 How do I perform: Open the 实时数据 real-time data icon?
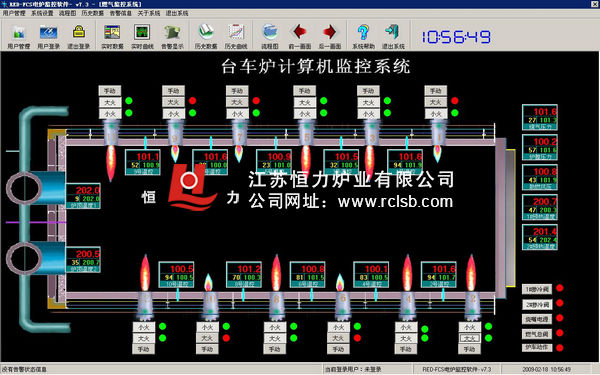(112, 36)
